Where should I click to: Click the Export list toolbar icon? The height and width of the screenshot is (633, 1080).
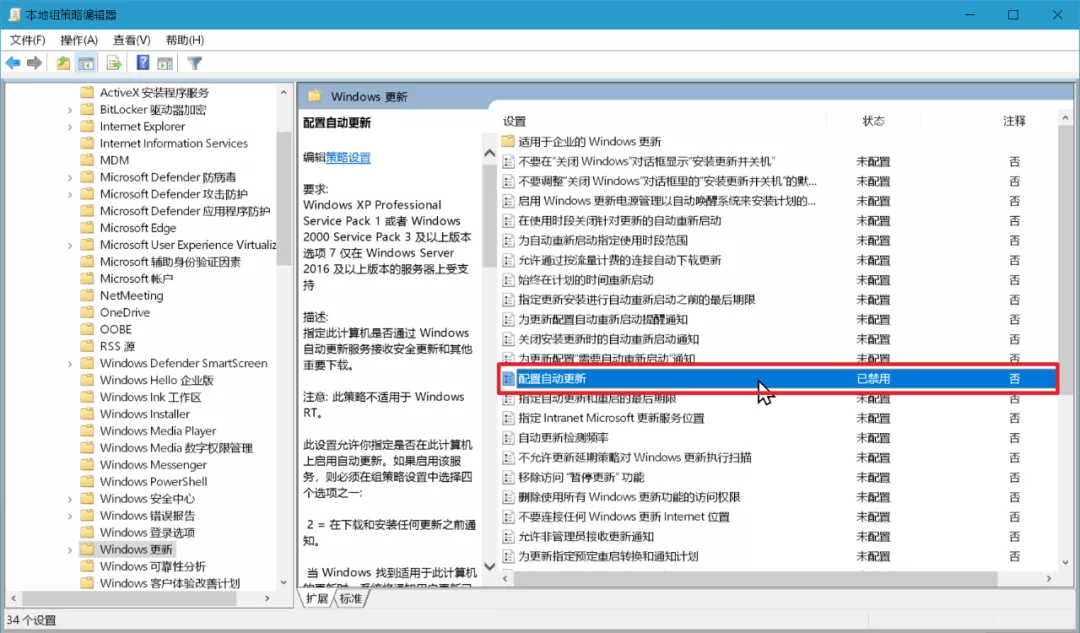114,63
